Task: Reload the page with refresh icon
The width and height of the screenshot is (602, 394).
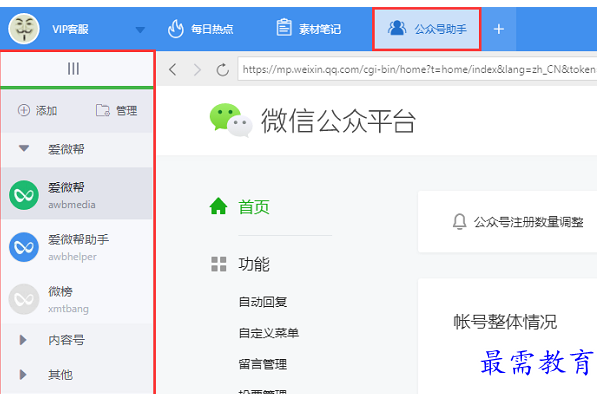Action: click(x=223, y=70)
